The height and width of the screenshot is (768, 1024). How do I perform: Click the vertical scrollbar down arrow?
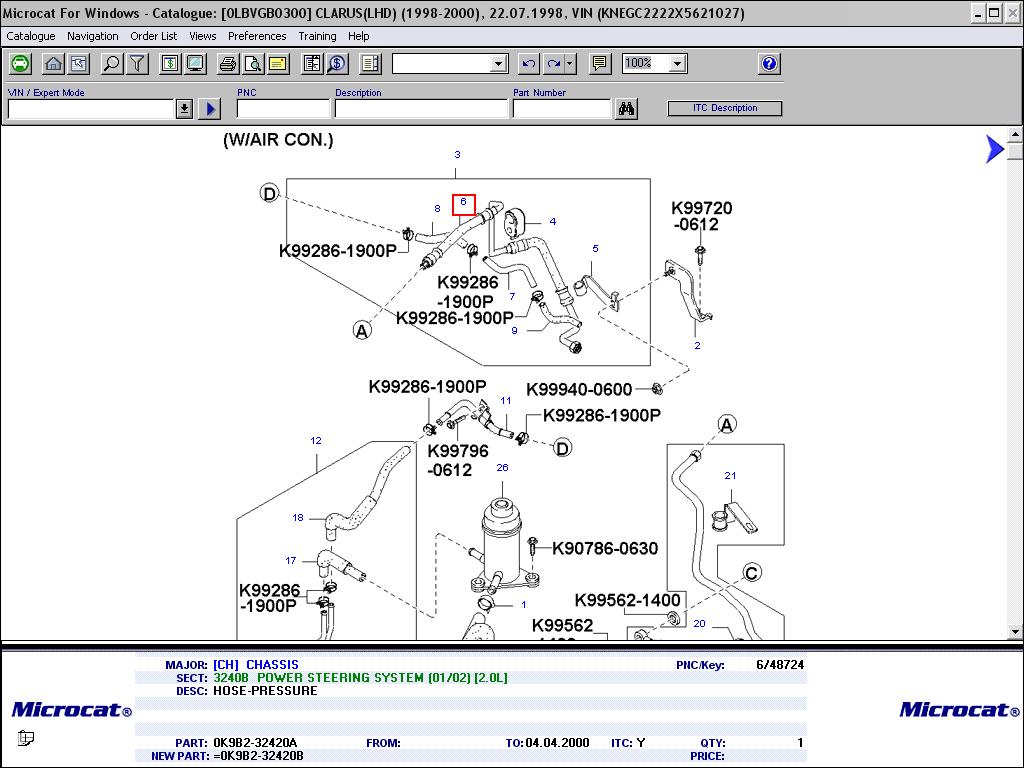[x=1015, y=632]
